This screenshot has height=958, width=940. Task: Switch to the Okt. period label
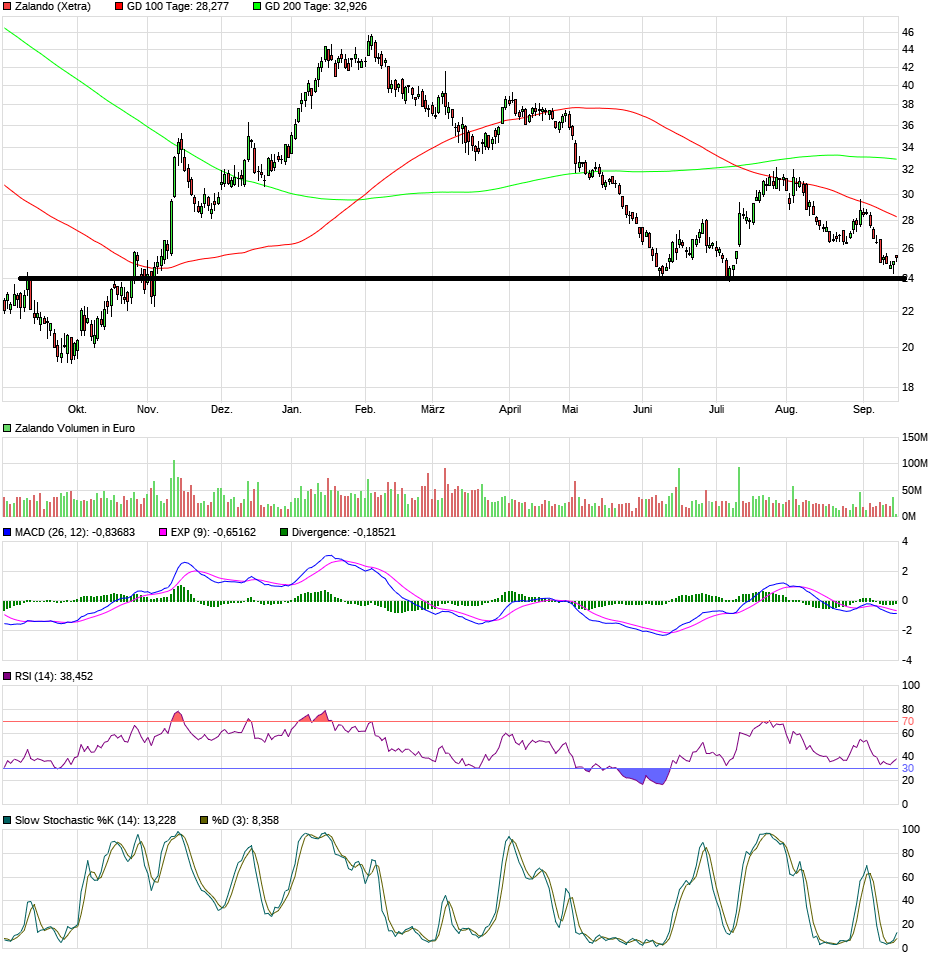[x=79, y=409]
